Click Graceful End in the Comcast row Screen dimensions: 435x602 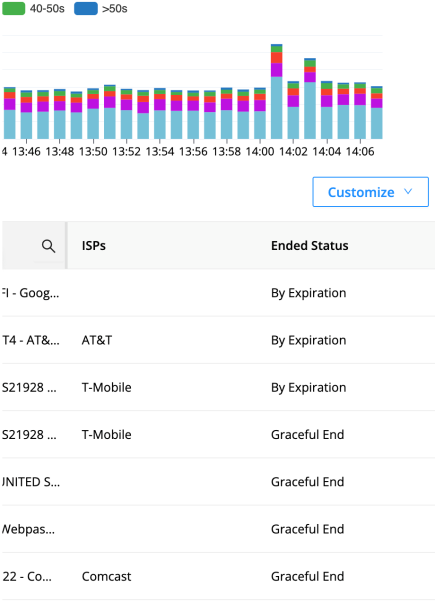tap(307, 576)
